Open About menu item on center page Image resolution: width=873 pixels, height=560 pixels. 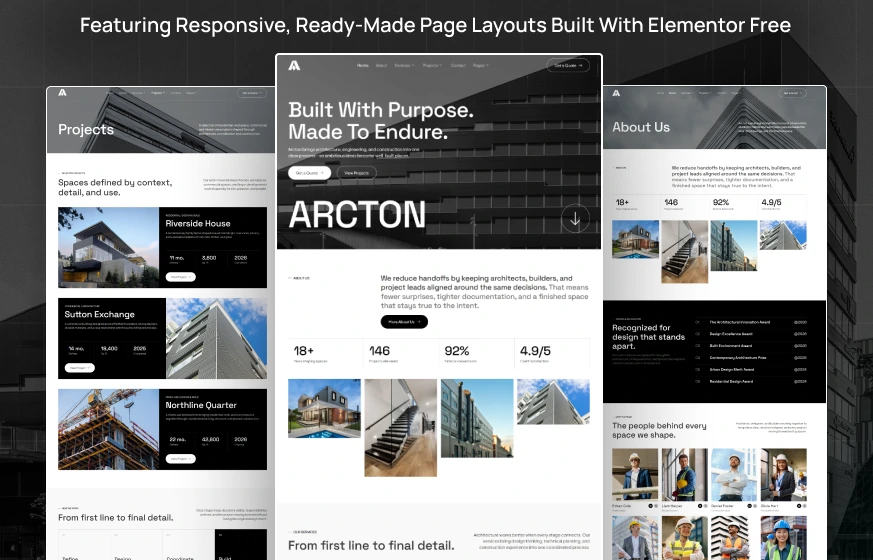tap(381, 66)
